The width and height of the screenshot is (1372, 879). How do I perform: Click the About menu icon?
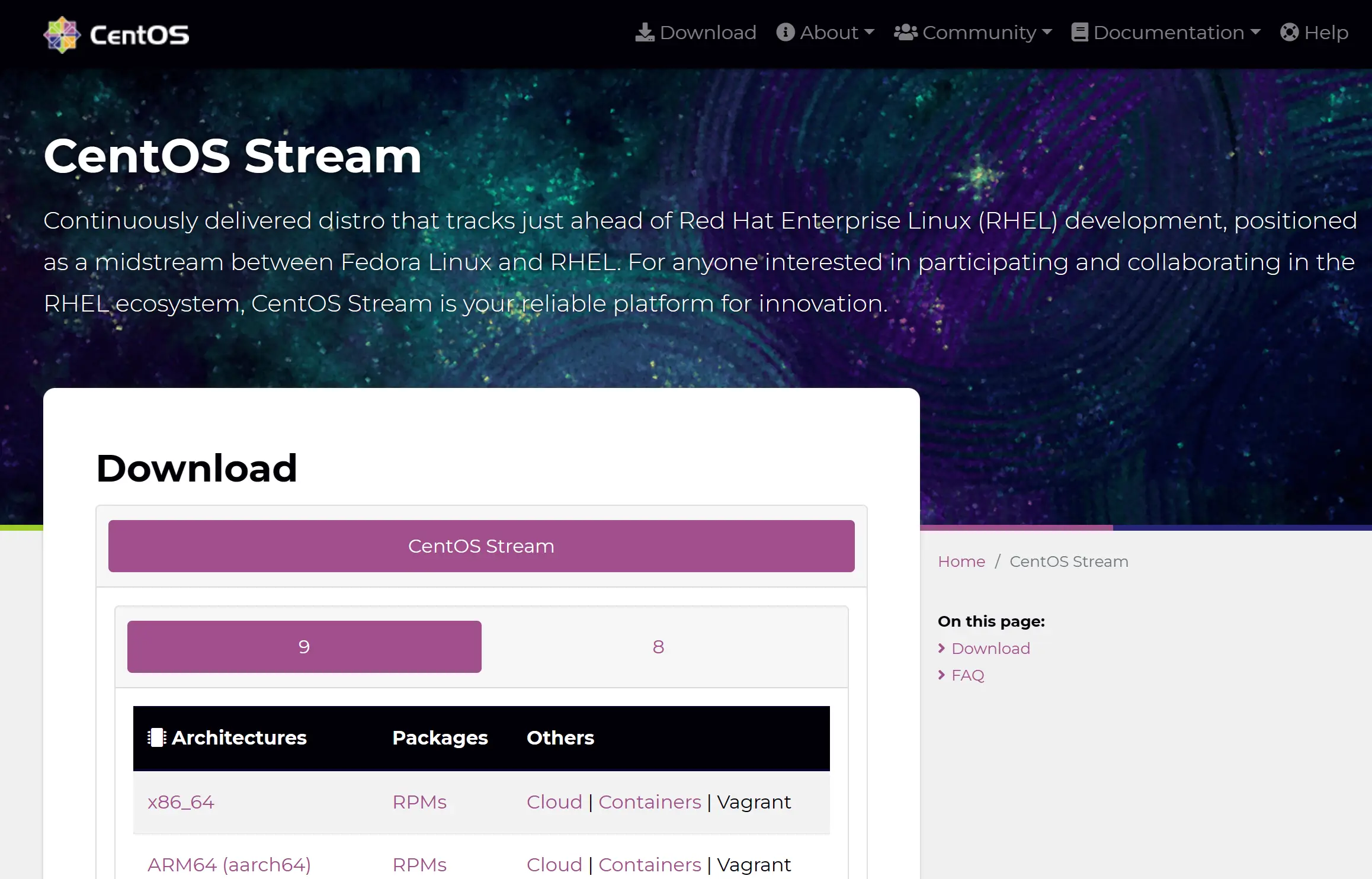tap(786, 32)
